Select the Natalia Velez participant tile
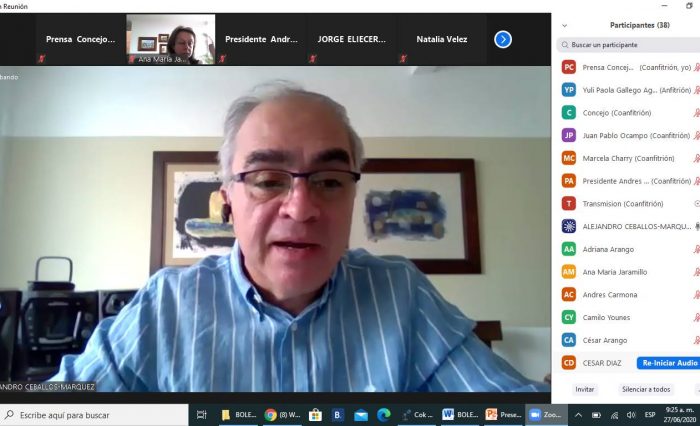Image resolution: width=700 pixels, height=426 pixels. [441, 39]
